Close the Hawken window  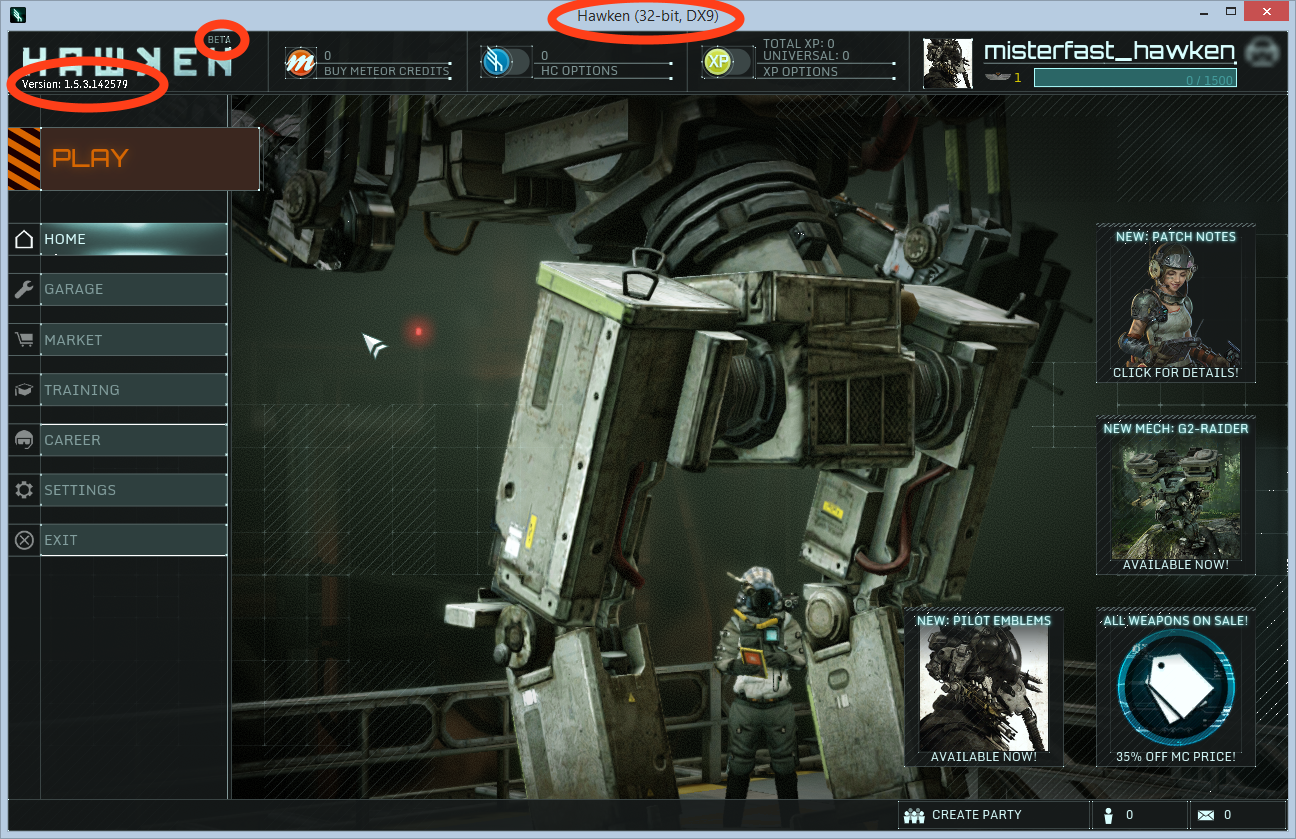click(x=1265, y=11)
